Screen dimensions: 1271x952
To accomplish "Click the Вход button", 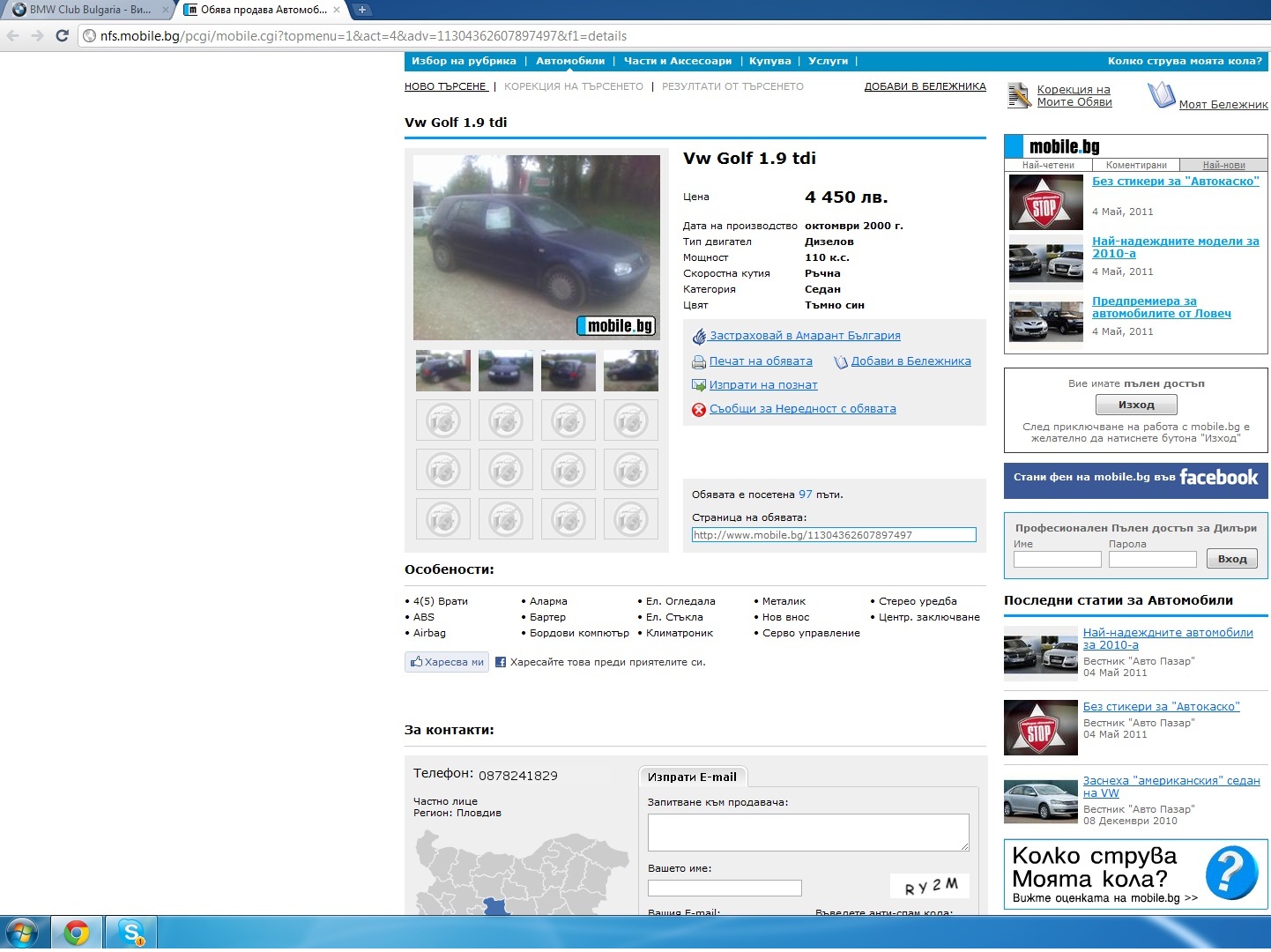I will pos(1232,559).
